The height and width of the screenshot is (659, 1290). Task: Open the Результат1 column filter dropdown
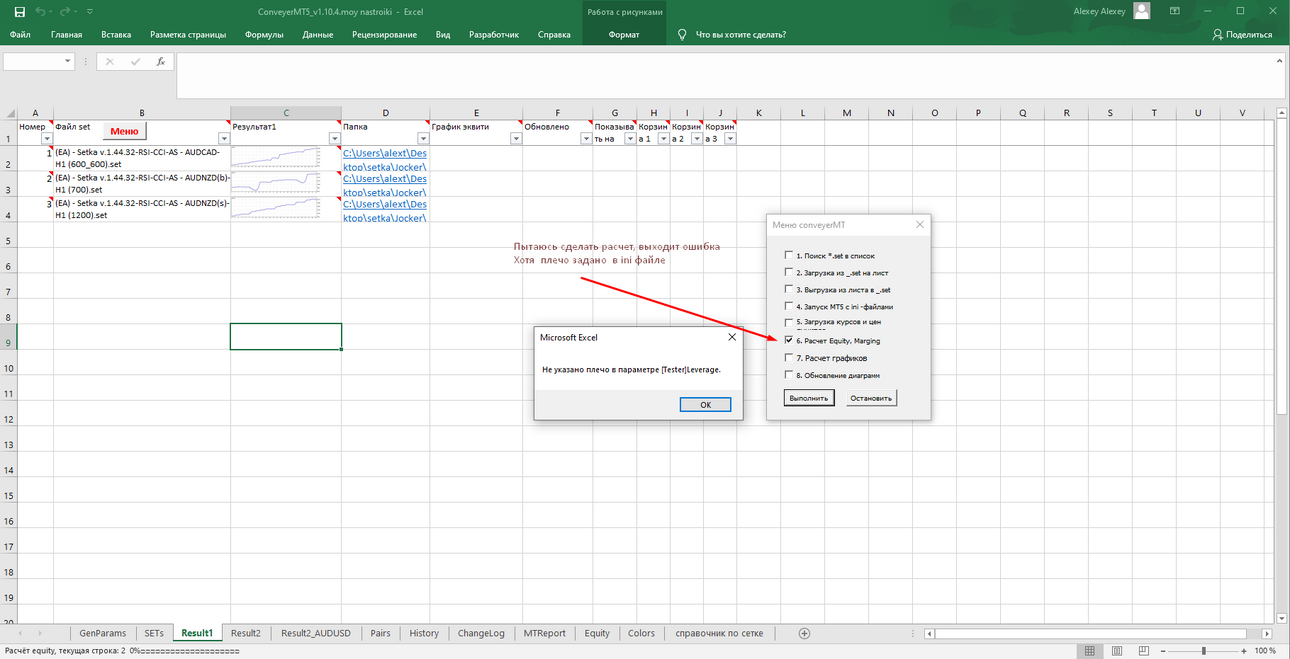pyautogui.click(x=334, y=139)
